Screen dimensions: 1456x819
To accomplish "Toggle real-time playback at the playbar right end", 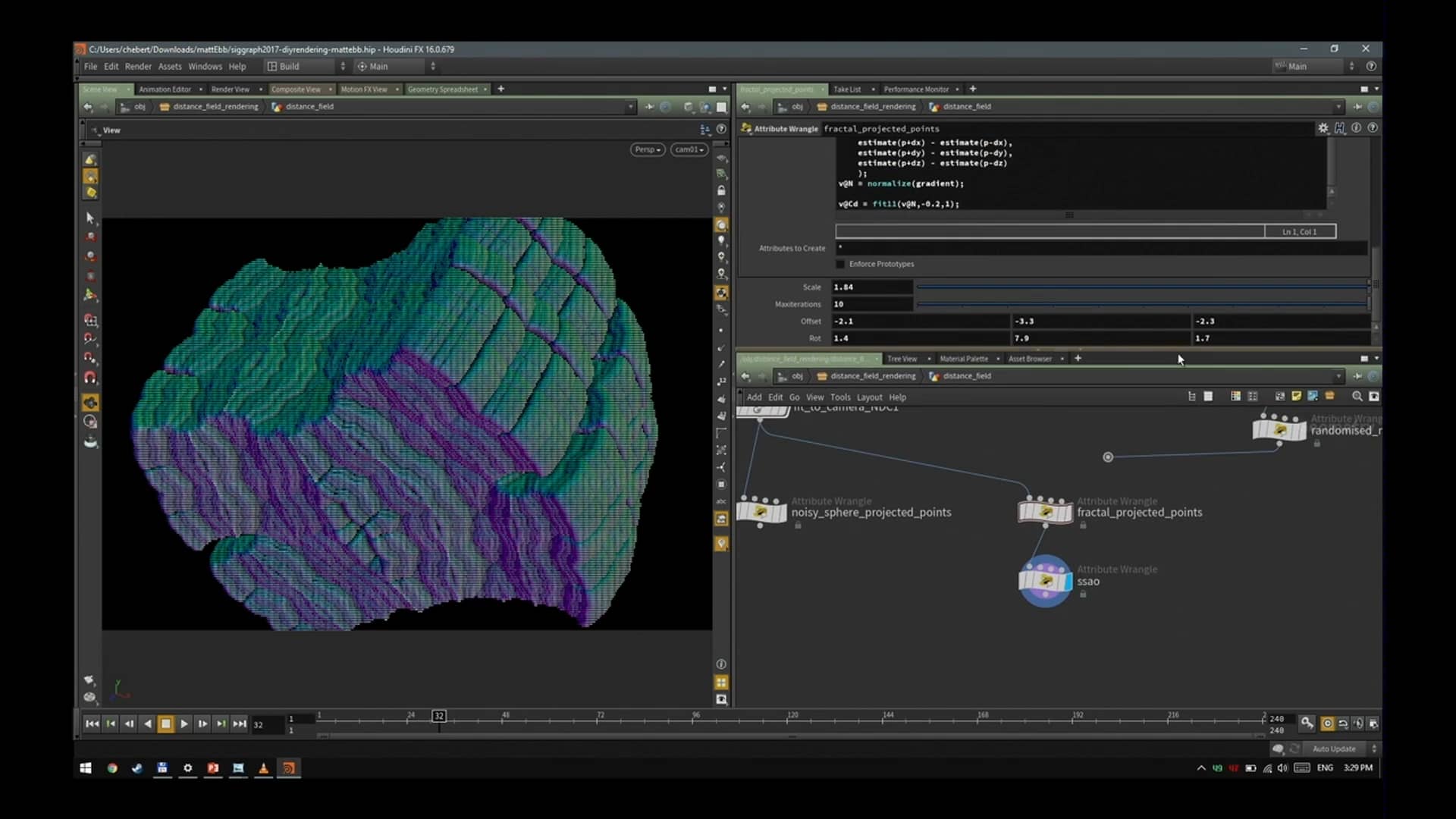I will pyautogui.click(x=1341, y=723).
